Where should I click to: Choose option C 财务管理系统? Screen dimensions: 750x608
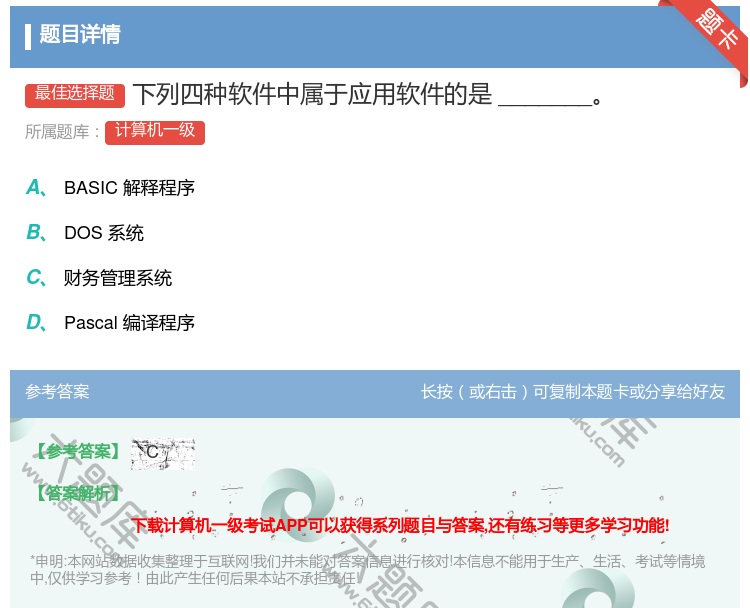[x=99, y=278]
